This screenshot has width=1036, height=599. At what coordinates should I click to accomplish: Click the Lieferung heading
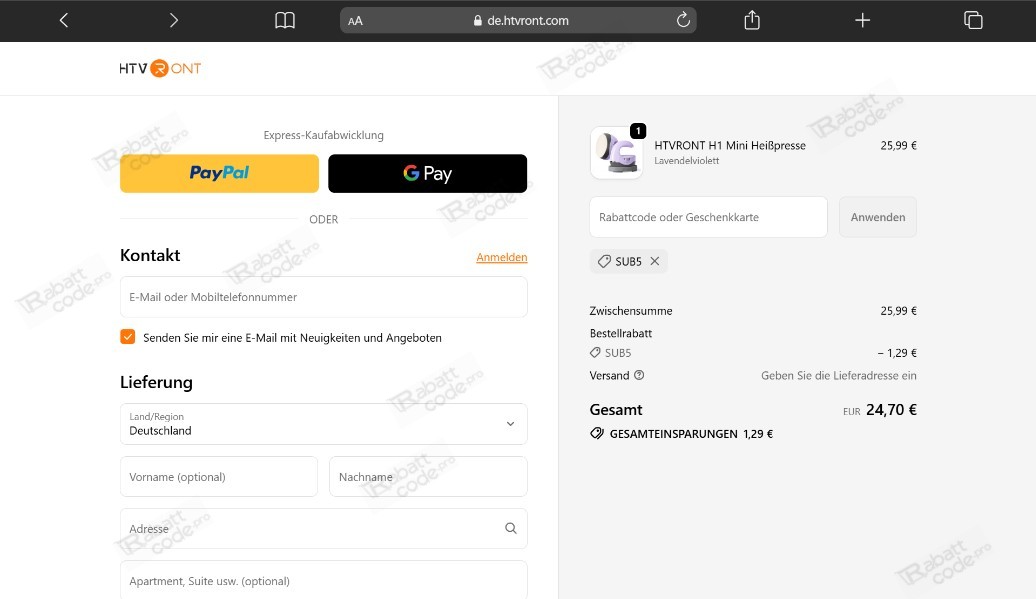(x=156, y=382)
